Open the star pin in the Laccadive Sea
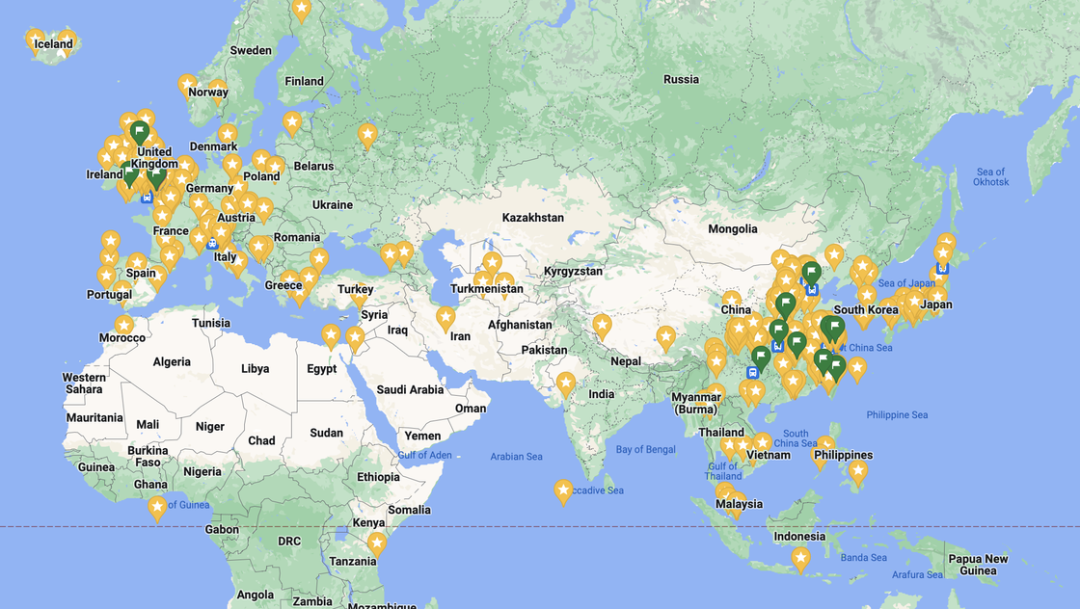Viewport: 1080px width, 609px height. 563,492
